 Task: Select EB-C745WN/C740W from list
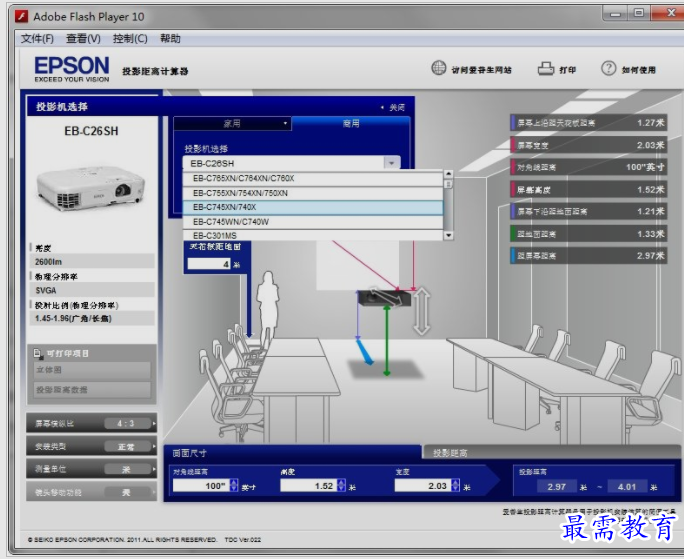313,222
